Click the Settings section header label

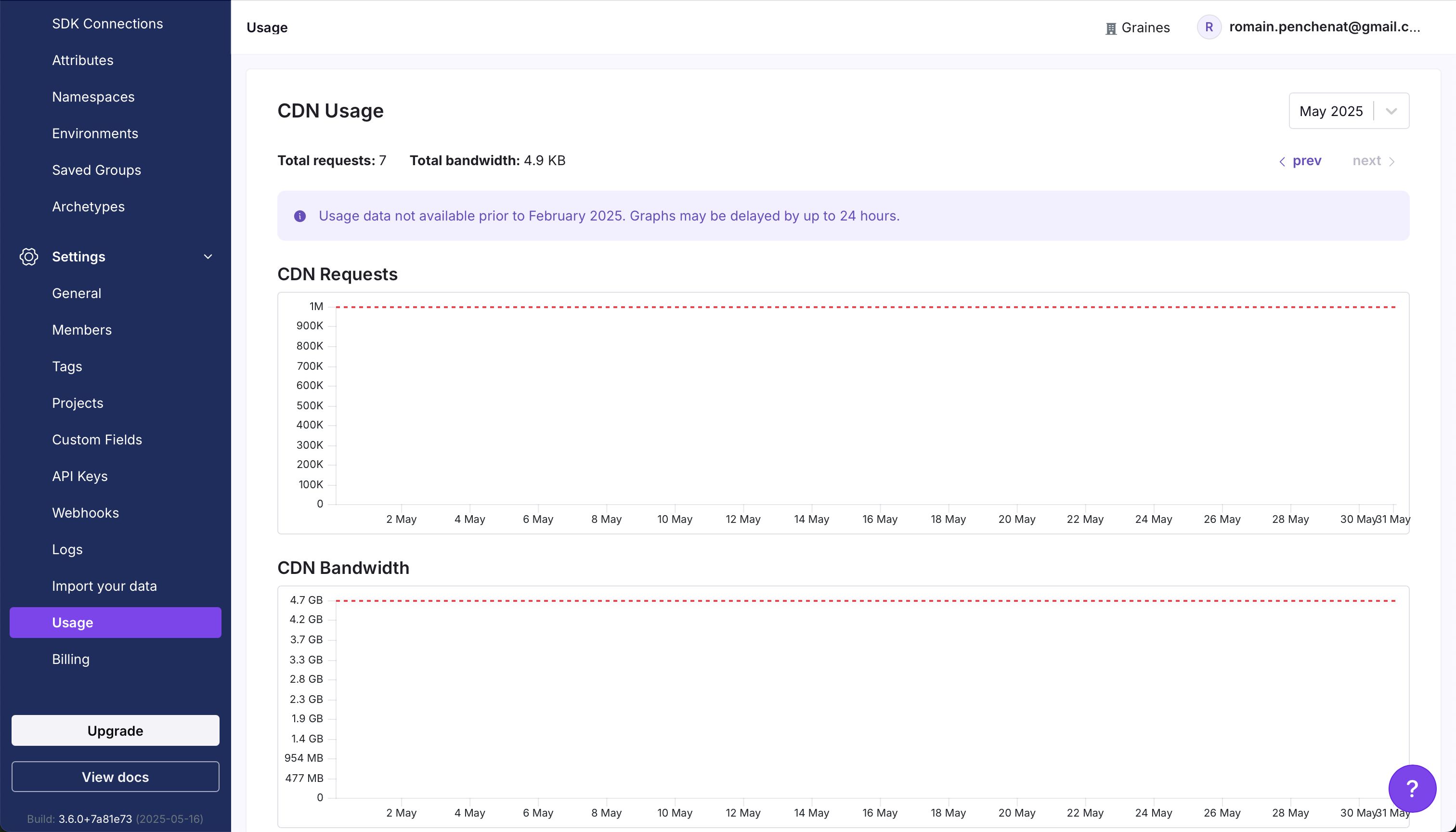78,257
